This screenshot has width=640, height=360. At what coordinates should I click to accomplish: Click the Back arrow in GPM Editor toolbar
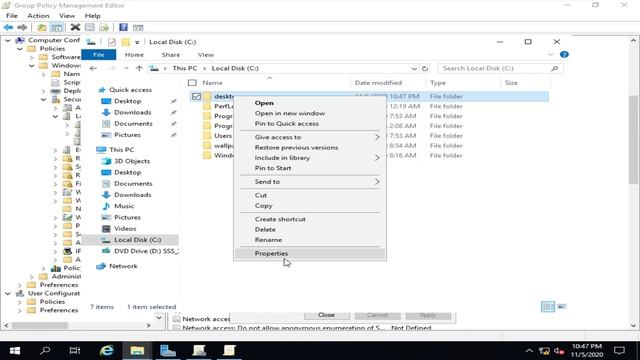click(x=8, y=27)
